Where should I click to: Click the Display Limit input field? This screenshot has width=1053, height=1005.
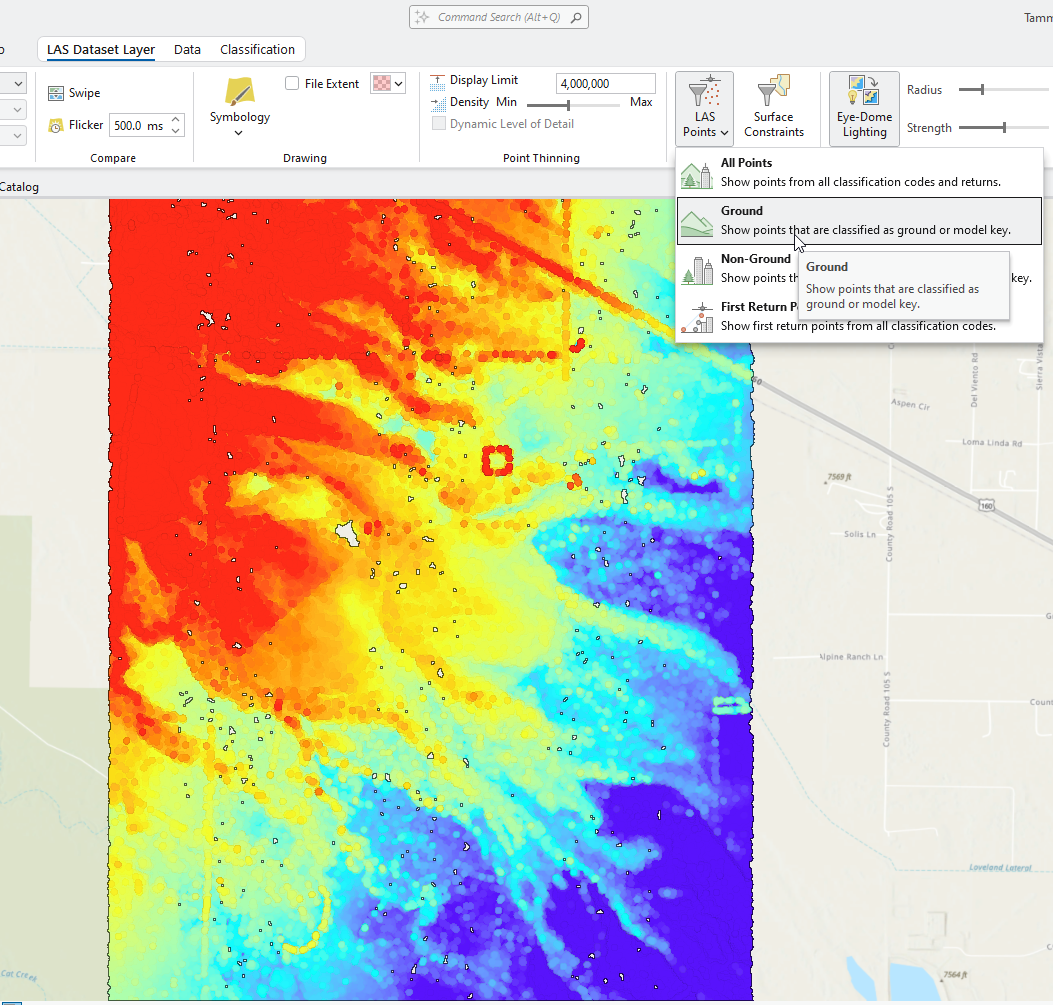(605, 84)
